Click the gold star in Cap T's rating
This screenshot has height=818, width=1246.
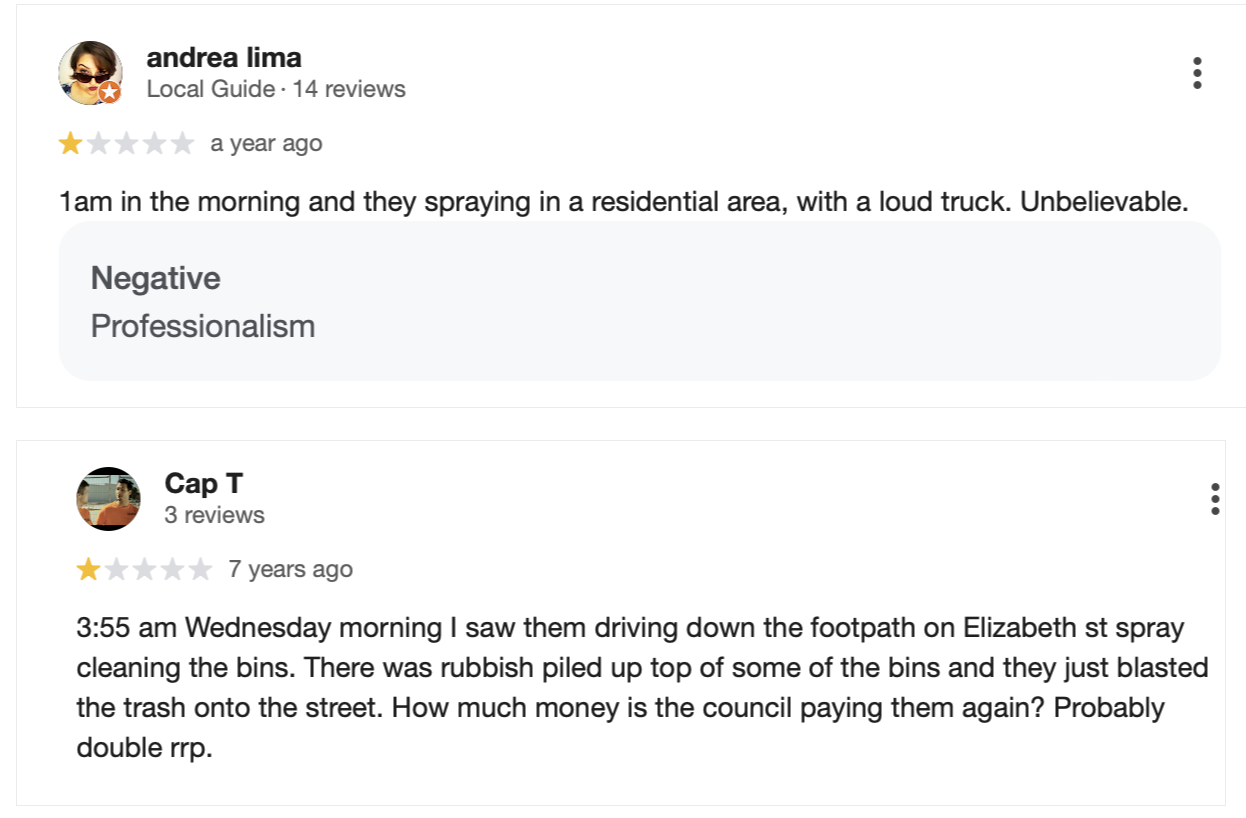pyautogui.click(x=88, y=570)
